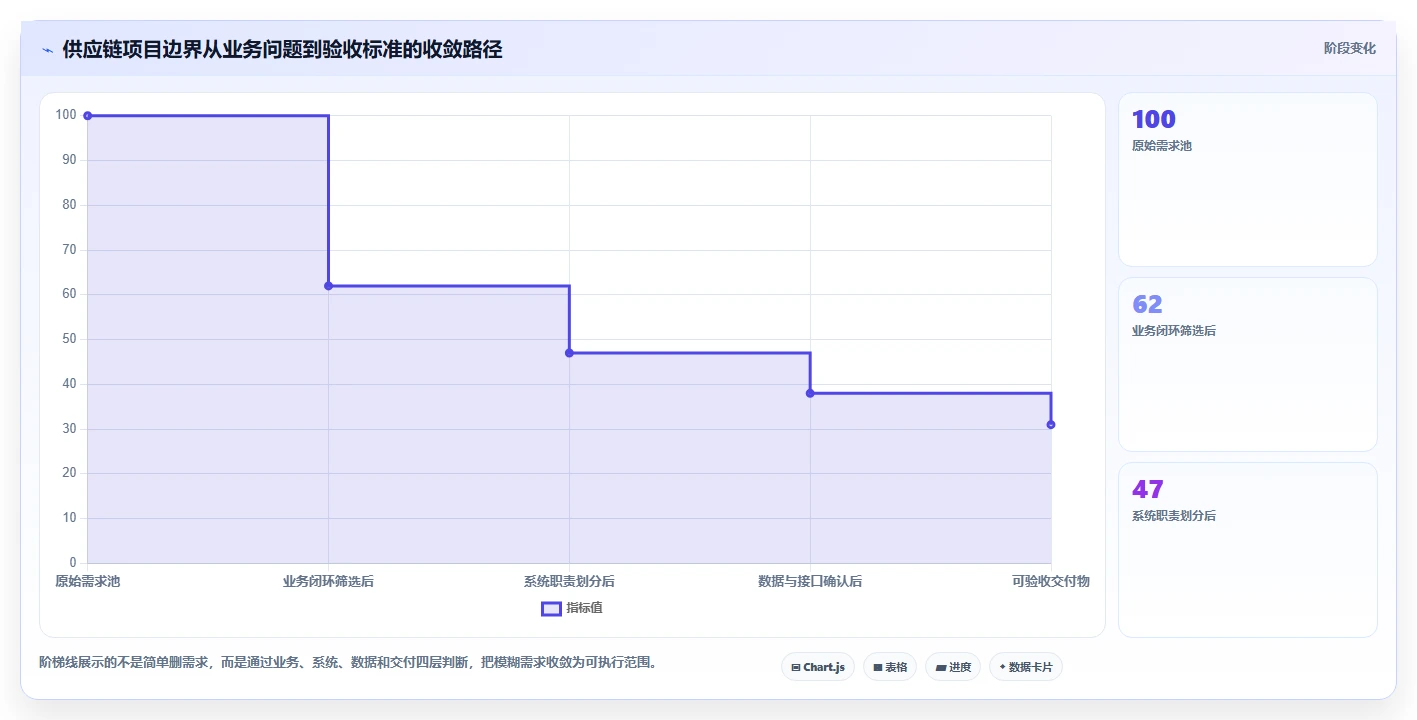This screenshot has width=1417, height=720.
Task: Click the 业务闭环筛选后 x-axis label
Action: pyautogui.click(x=328, y=581)
